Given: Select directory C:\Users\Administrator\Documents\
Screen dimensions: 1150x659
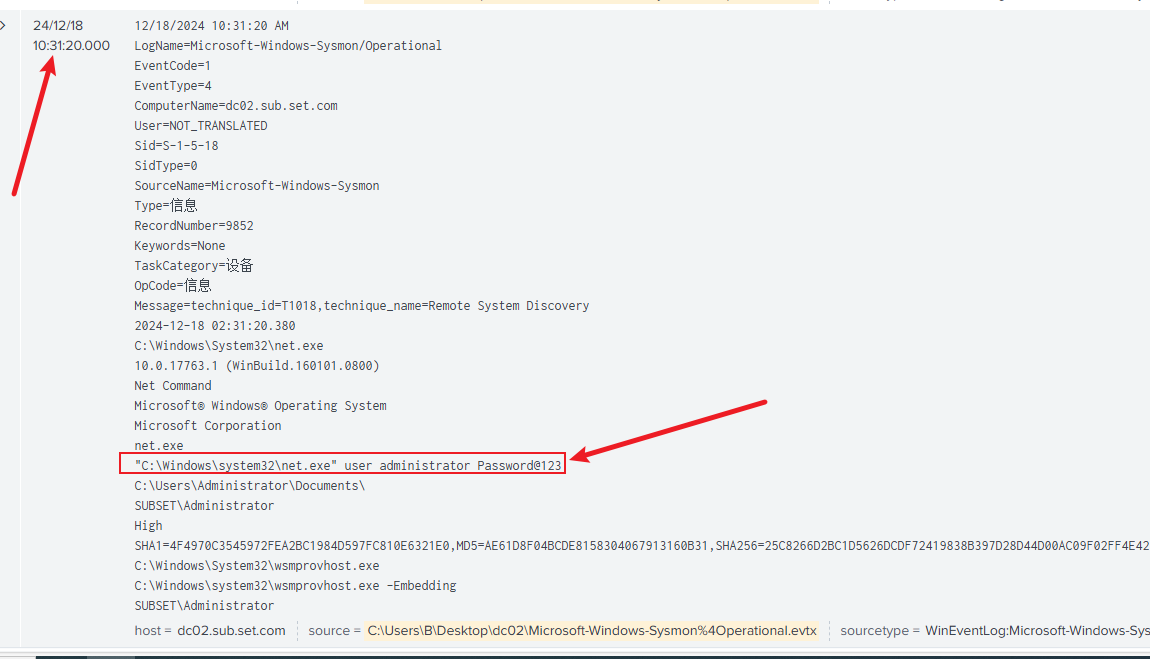Looking at the screenshot, I should tap(249, 485).
